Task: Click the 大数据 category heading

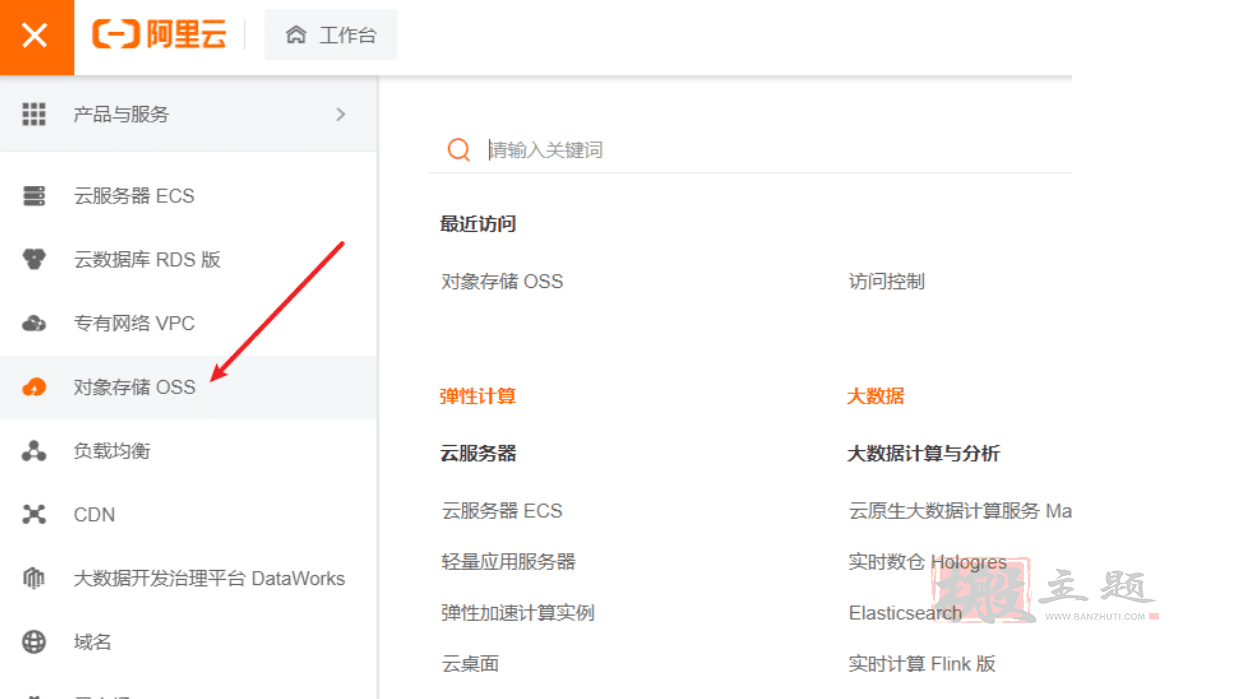Action: coord(876,396)
